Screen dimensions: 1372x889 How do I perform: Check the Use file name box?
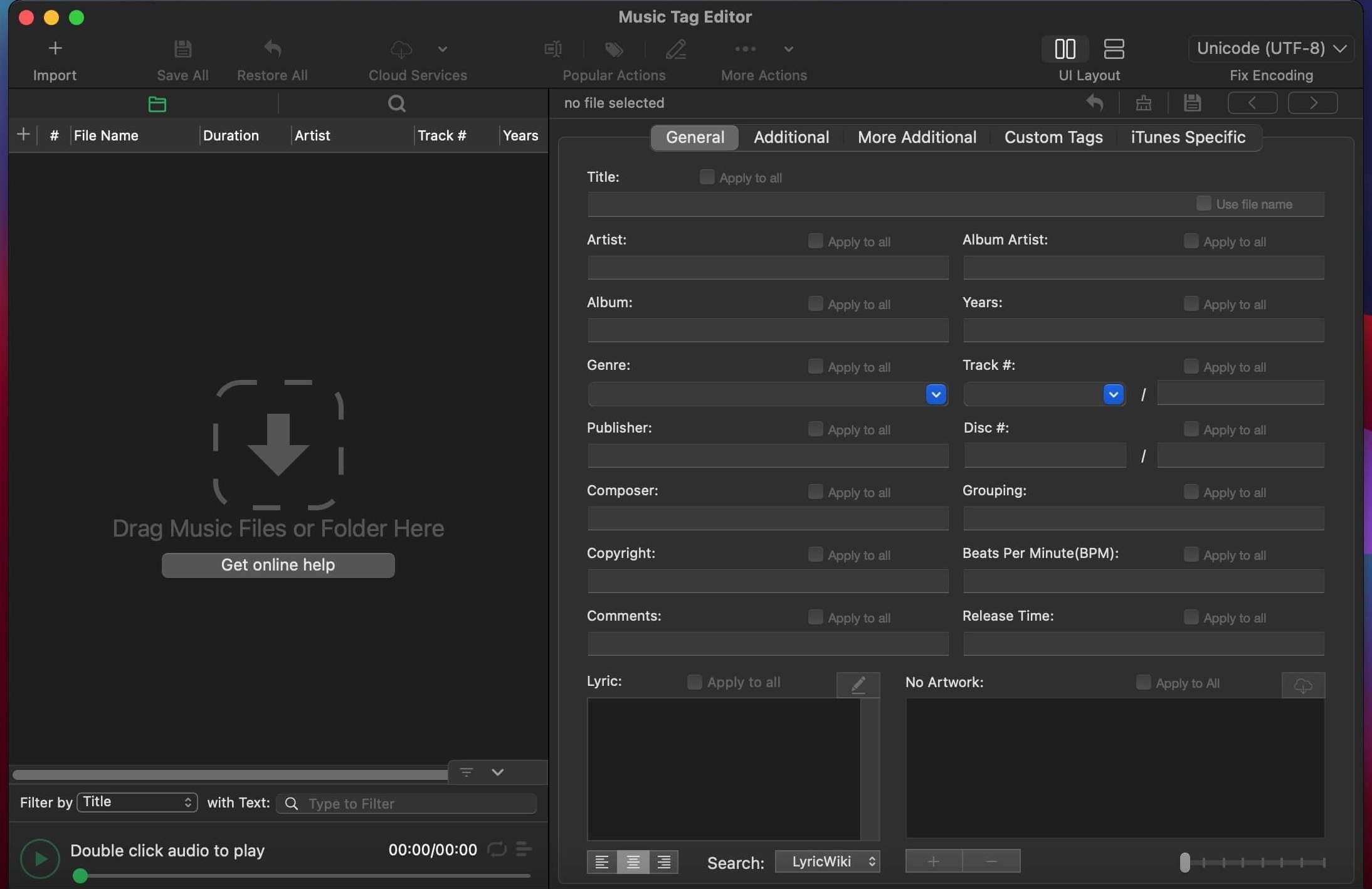tap(1203, 204)
